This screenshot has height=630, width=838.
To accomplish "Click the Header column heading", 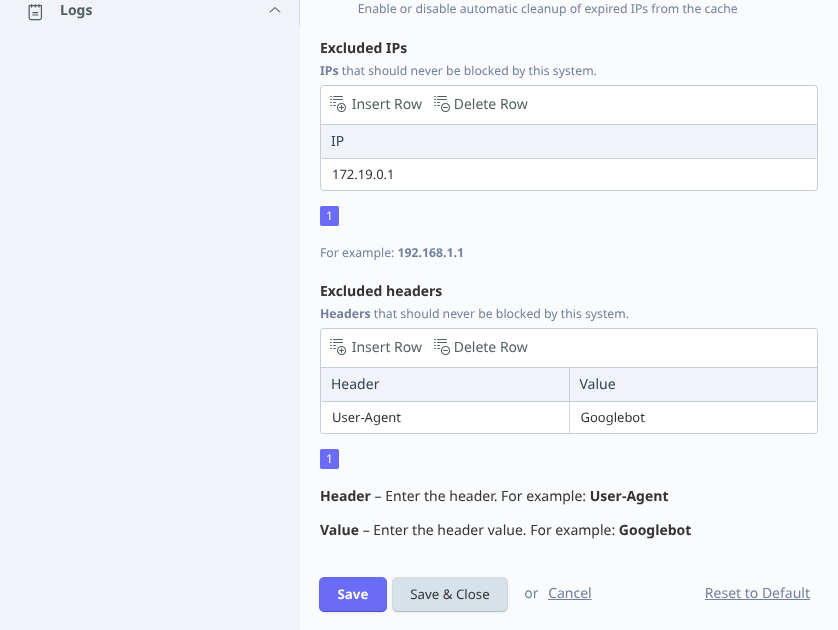I will (x=444, y=384).
